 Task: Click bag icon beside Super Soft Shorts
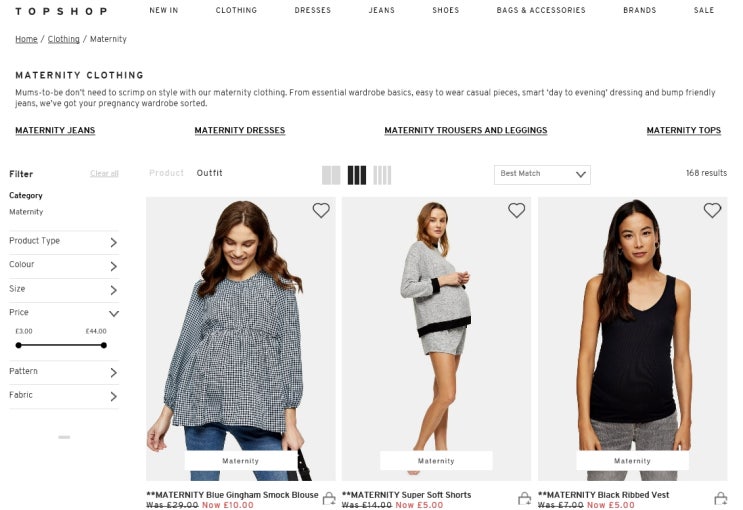(x=525, y=499)
